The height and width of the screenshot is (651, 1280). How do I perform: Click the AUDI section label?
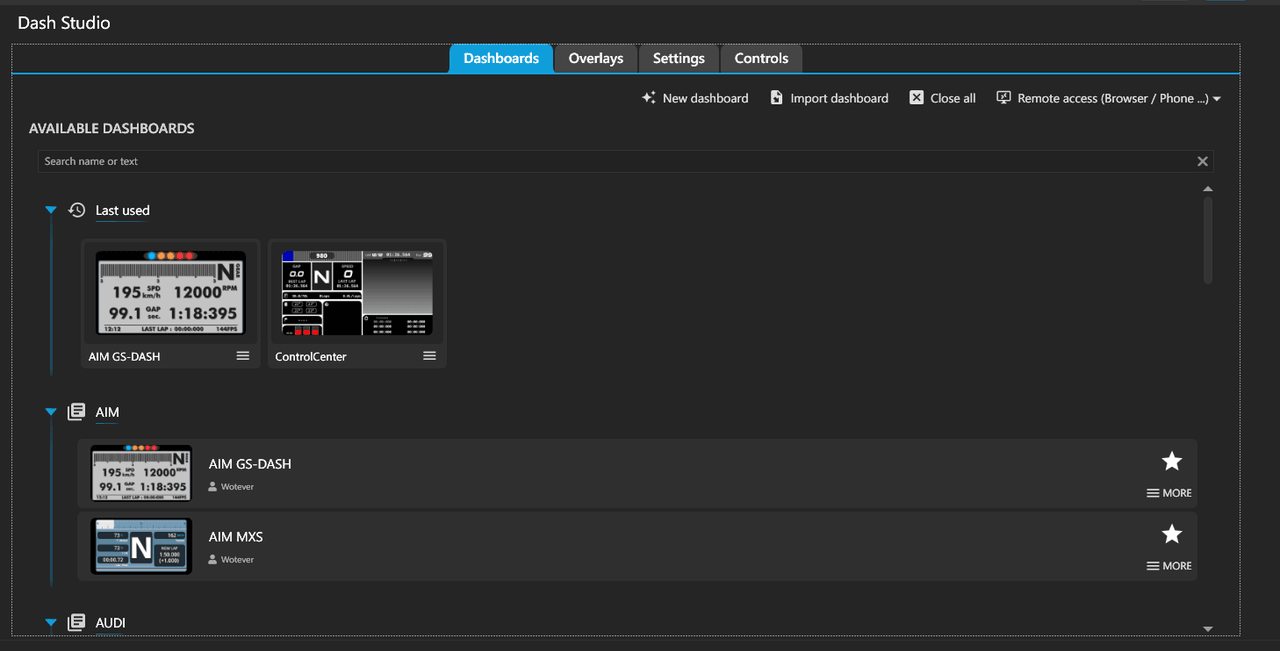pos(110,624)
